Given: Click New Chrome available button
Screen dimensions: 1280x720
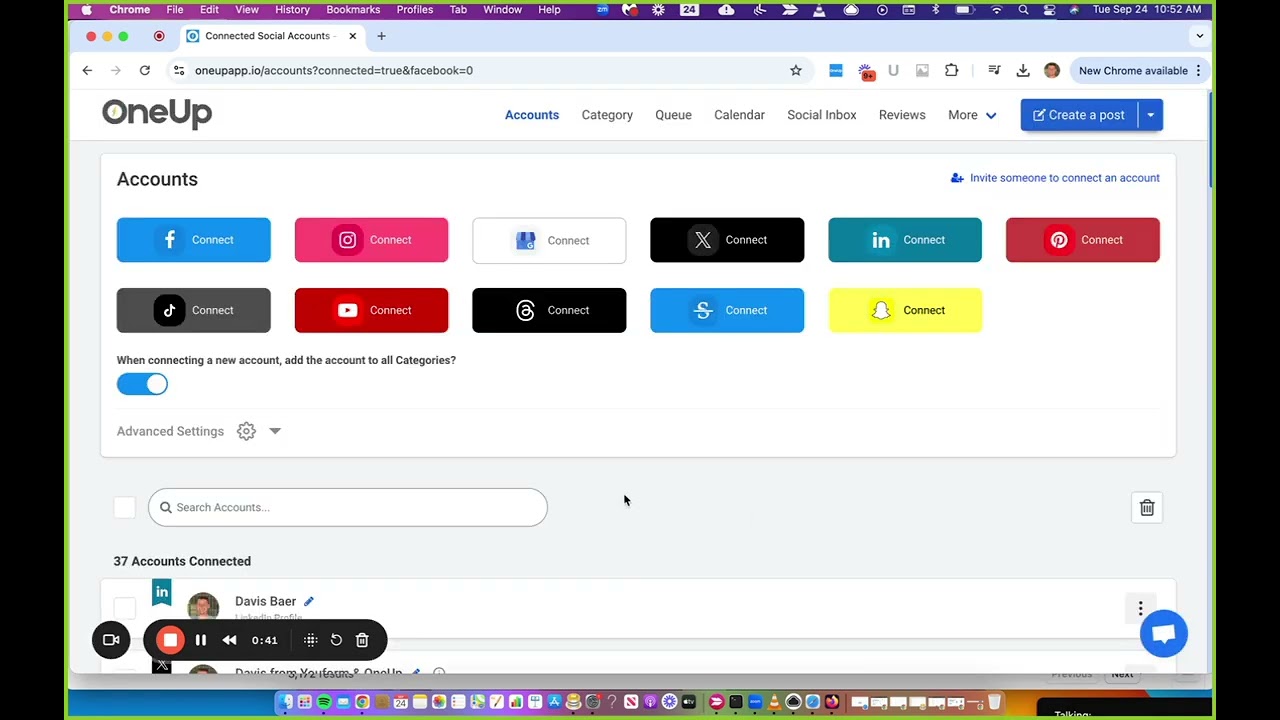Looking at the screenshot, I should (x=1138, y=70).
